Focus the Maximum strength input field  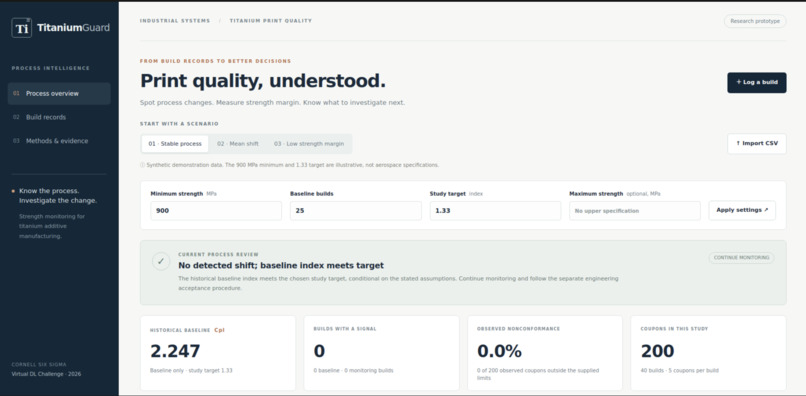tap(635, 211)
